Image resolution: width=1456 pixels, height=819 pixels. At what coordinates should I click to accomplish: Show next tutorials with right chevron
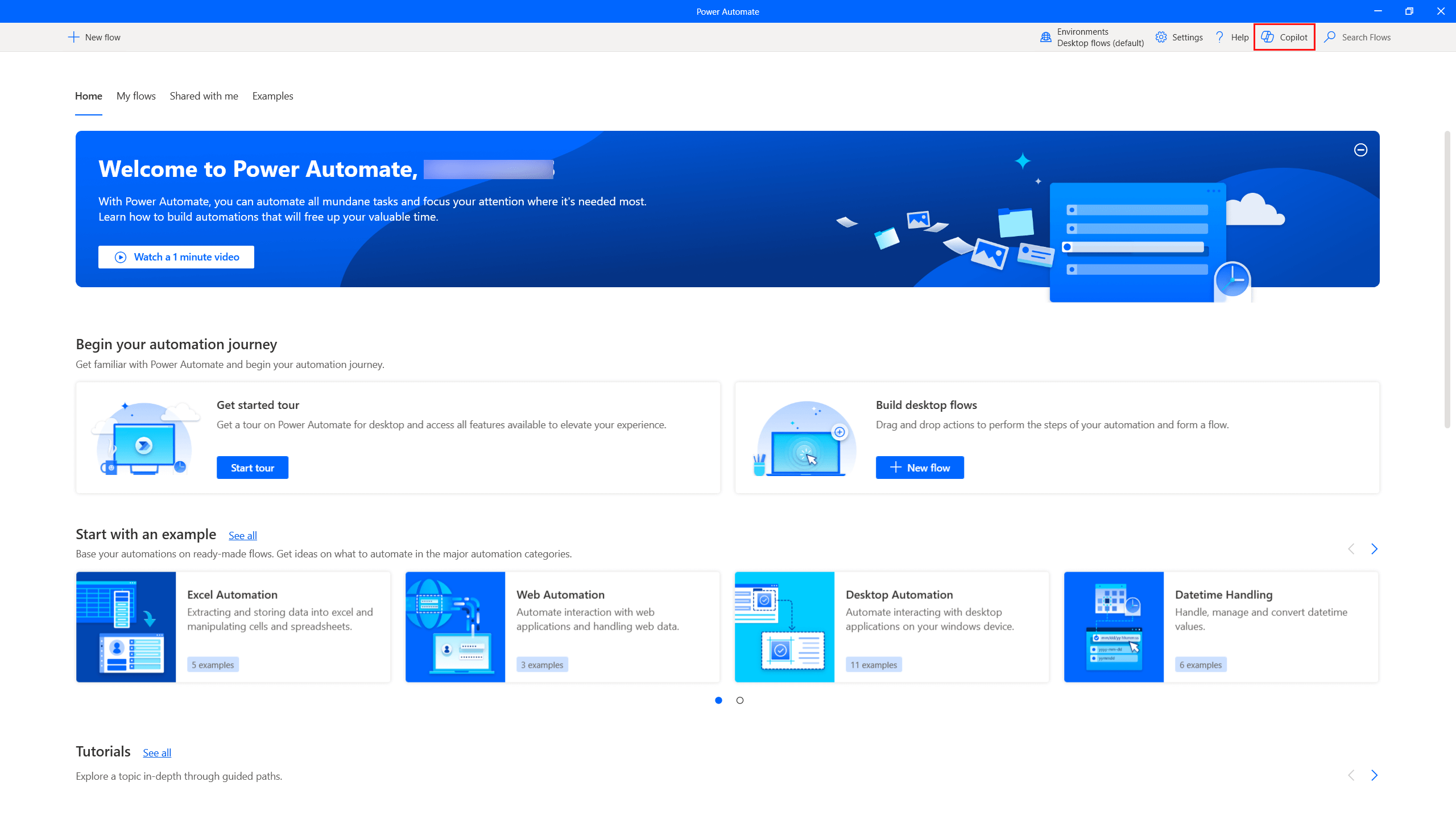click(1374, 775)
